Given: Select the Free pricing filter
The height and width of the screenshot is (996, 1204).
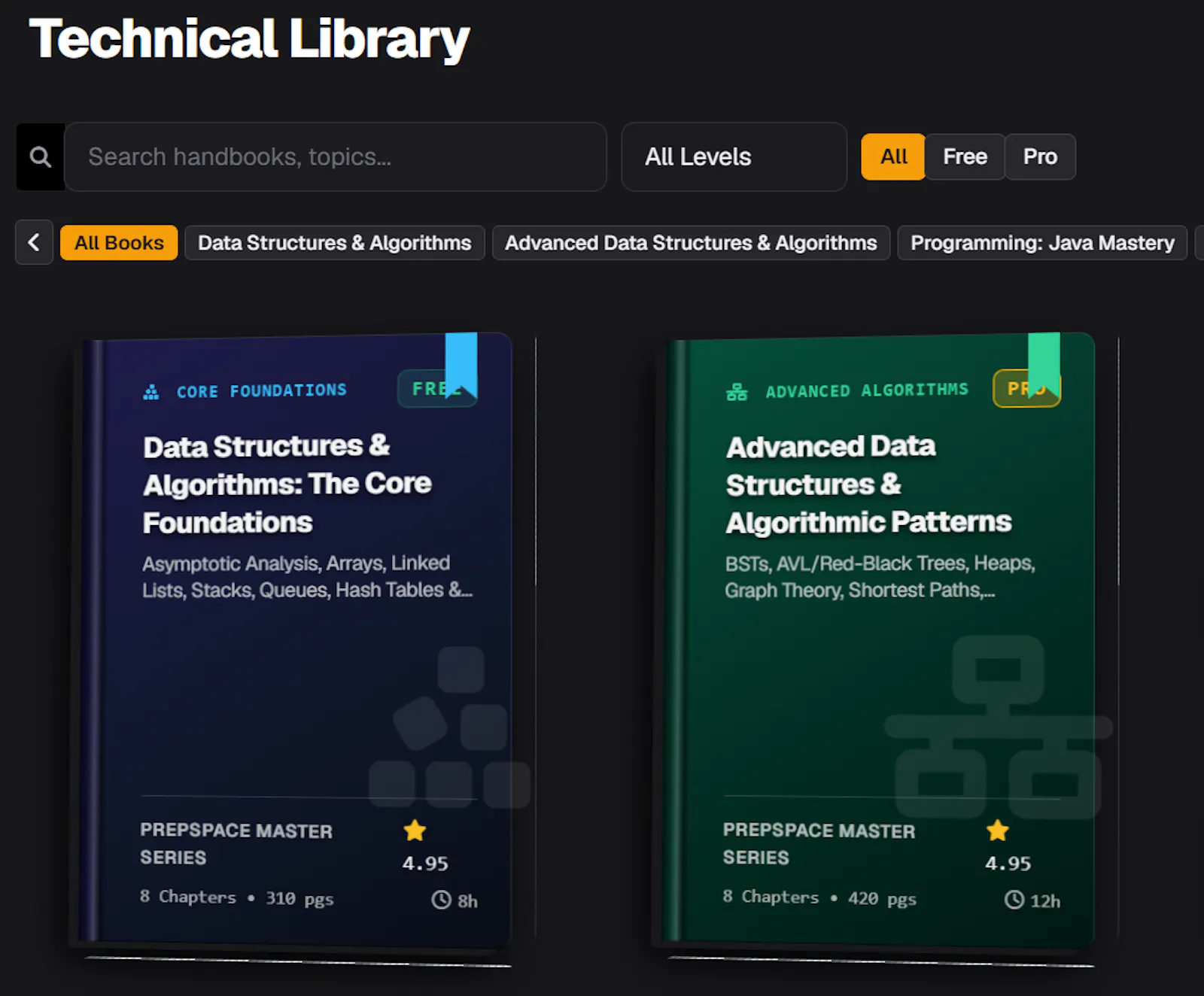Looking at the screenshot, I should coord(965,156).
